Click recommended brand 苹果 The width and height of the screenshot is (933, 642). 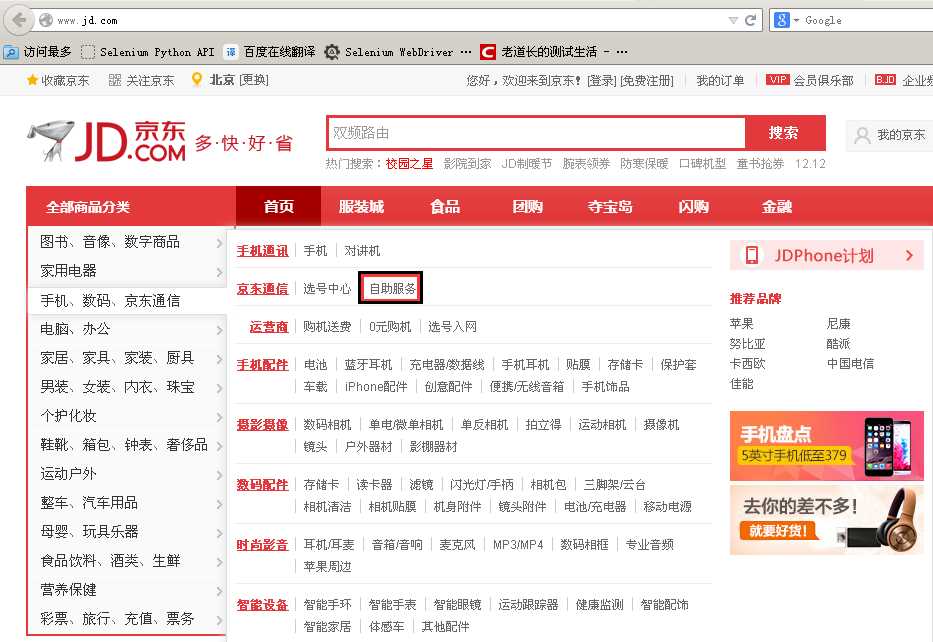741,324
